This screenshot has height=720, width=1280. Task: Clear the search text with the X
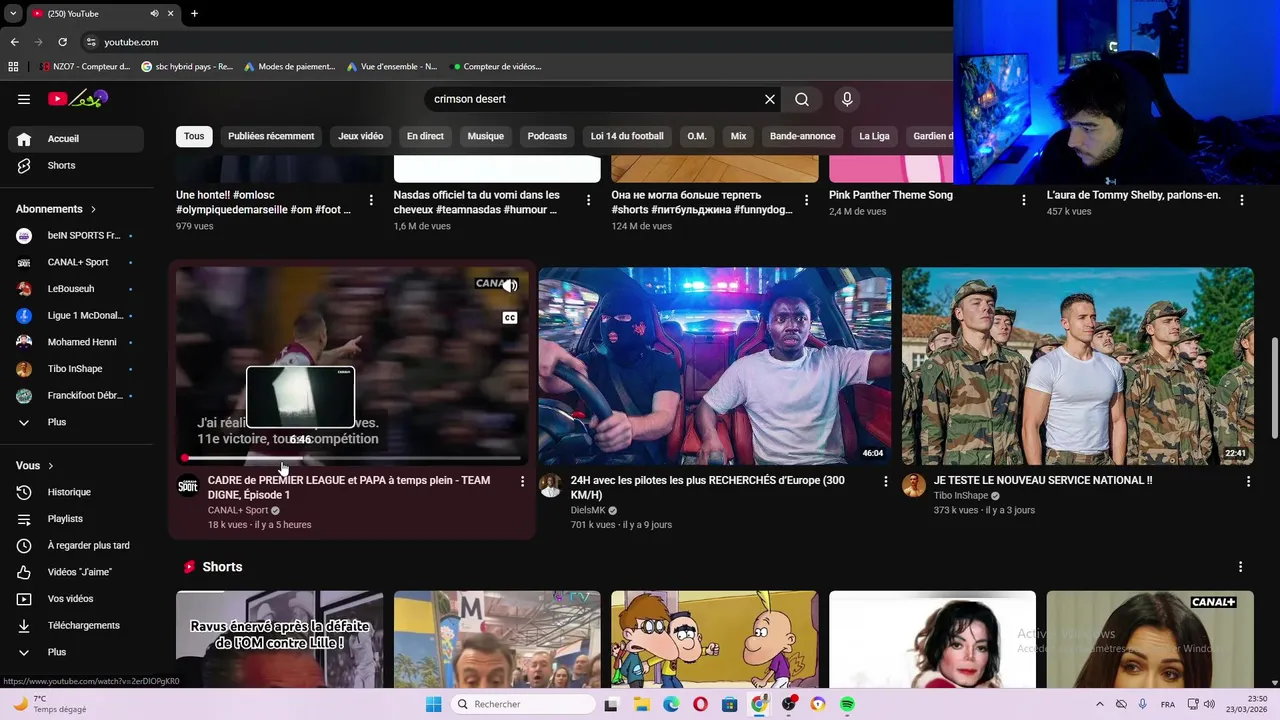click(770, 99)
